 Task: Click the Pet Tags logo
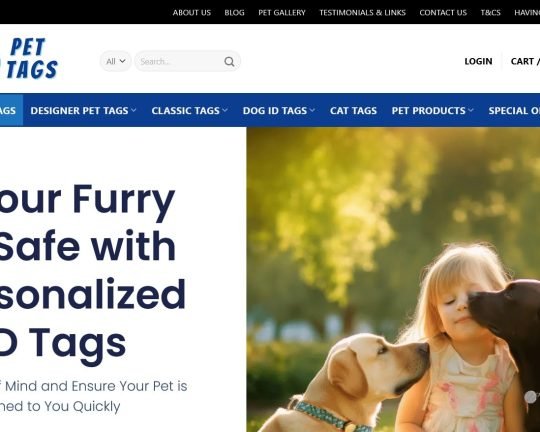point(29,58)
